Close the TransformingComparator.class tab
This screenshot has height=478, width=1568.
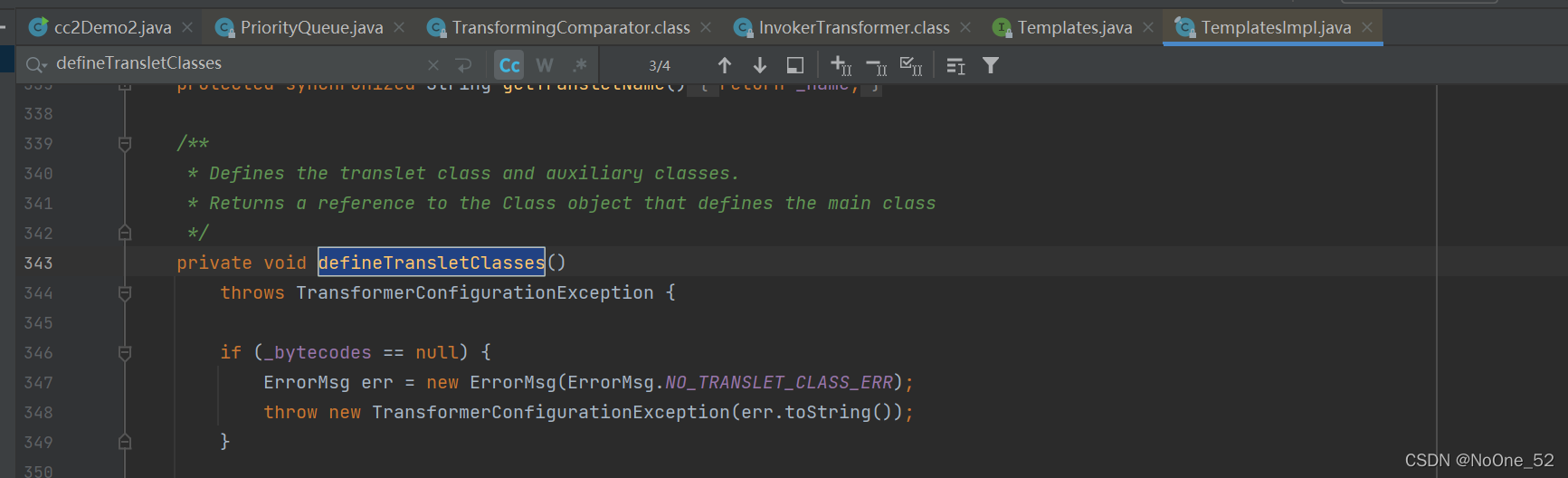tap(706, 28)
